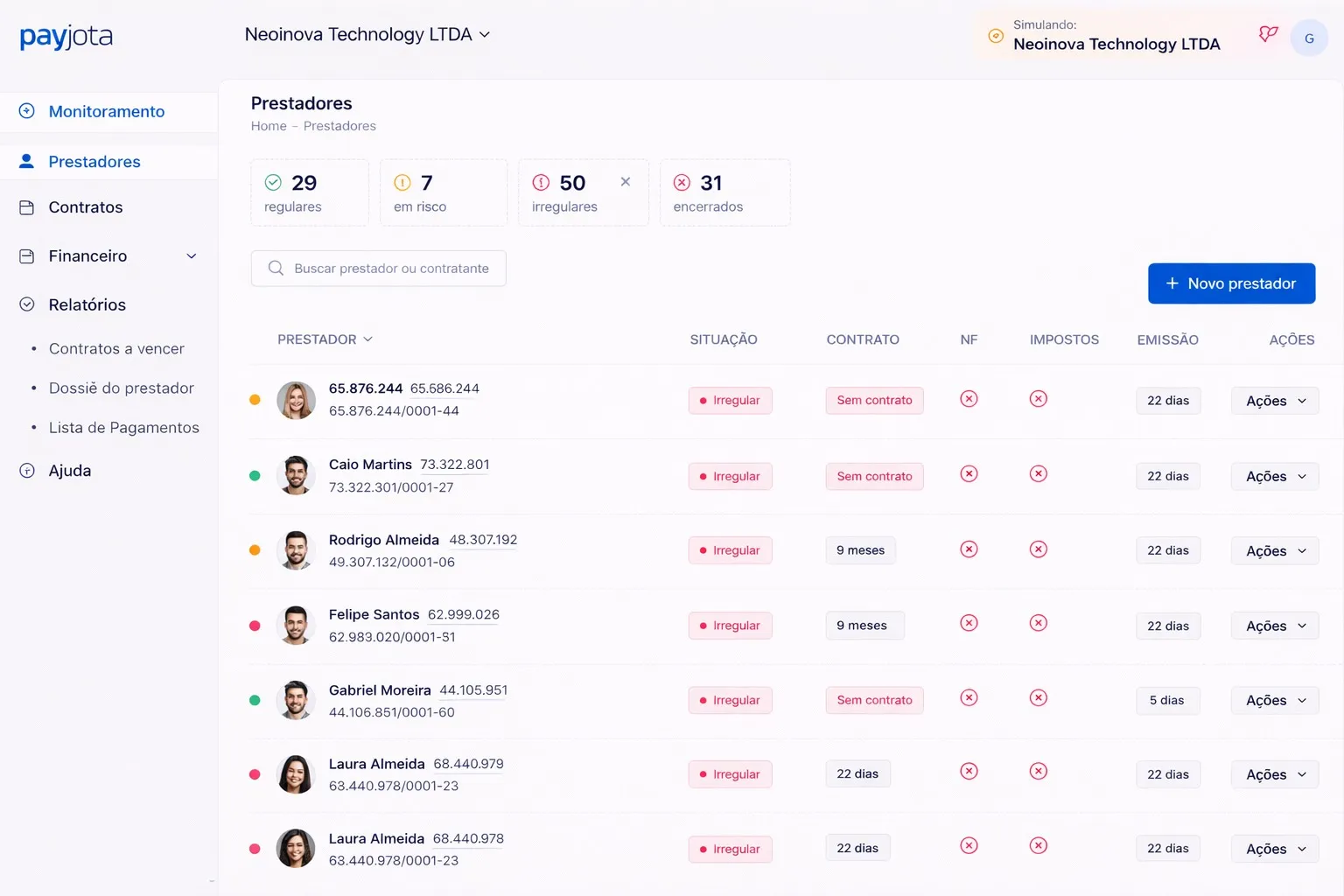Screen dimensions: 1344x896
Task: Click the SITUAÇÃO column header
Action: point(724,339)
